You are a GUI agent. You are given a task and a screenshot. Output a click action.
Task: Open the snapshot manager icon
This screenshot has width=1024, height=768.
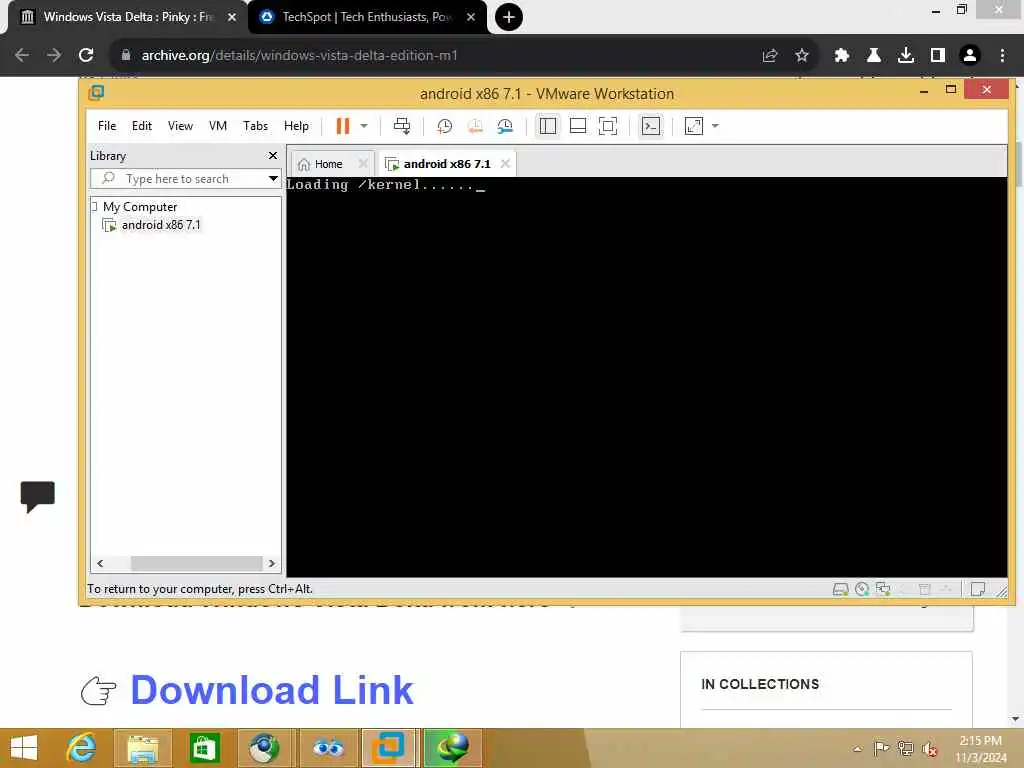point(505,126)
